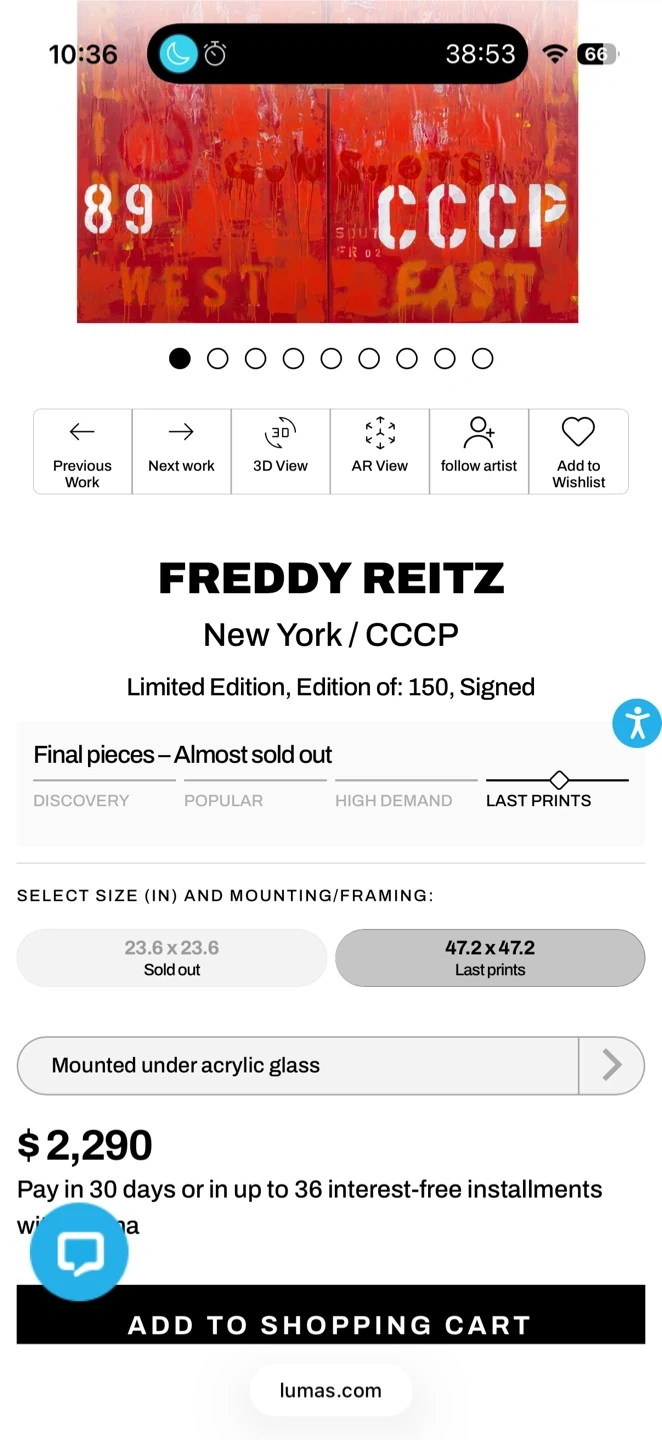Expand the mounting options chevron

pyautogui.click(x=611, y=1065)
